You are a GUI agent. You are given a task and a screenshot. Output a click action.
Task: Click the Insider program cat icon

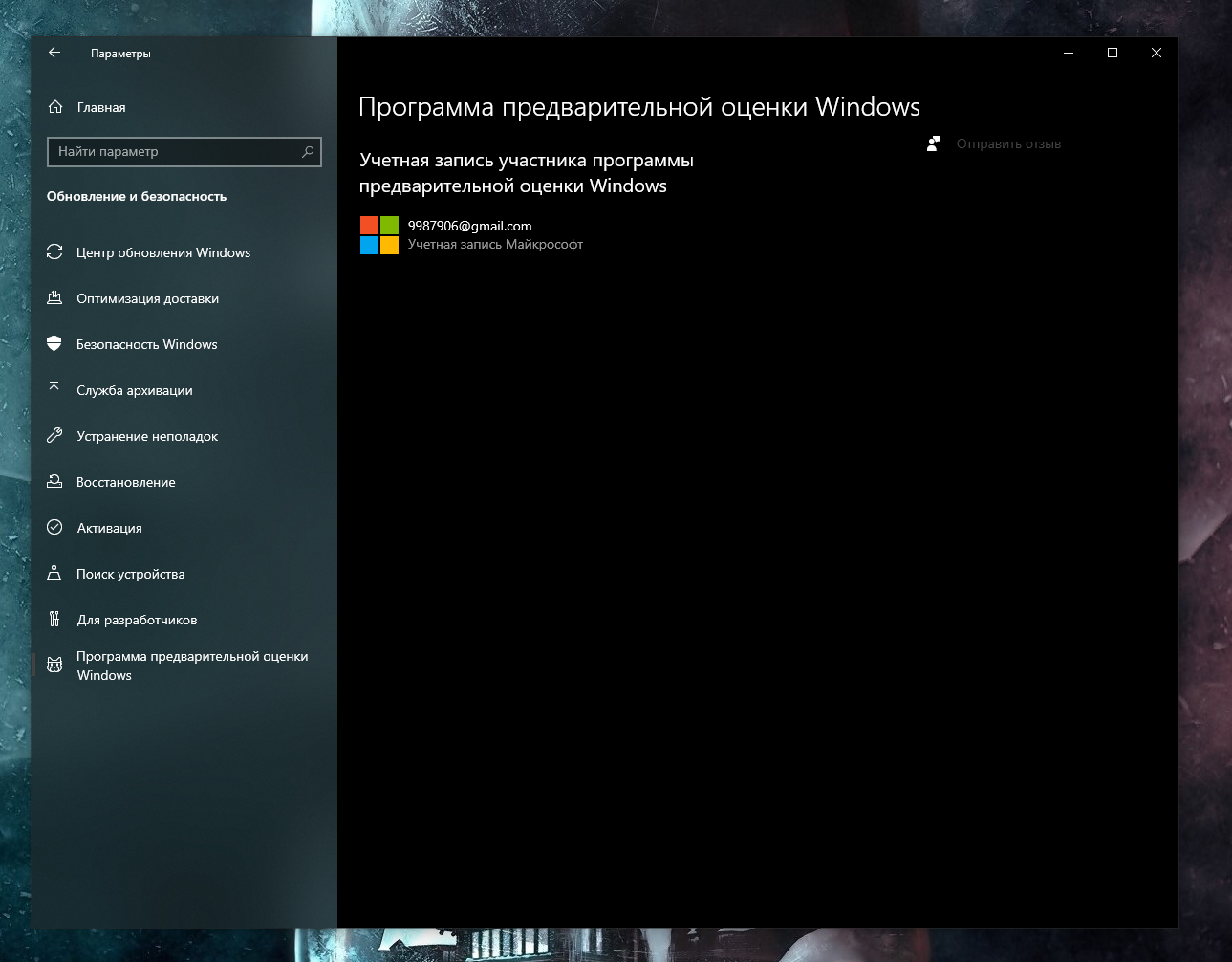[54, 666]
